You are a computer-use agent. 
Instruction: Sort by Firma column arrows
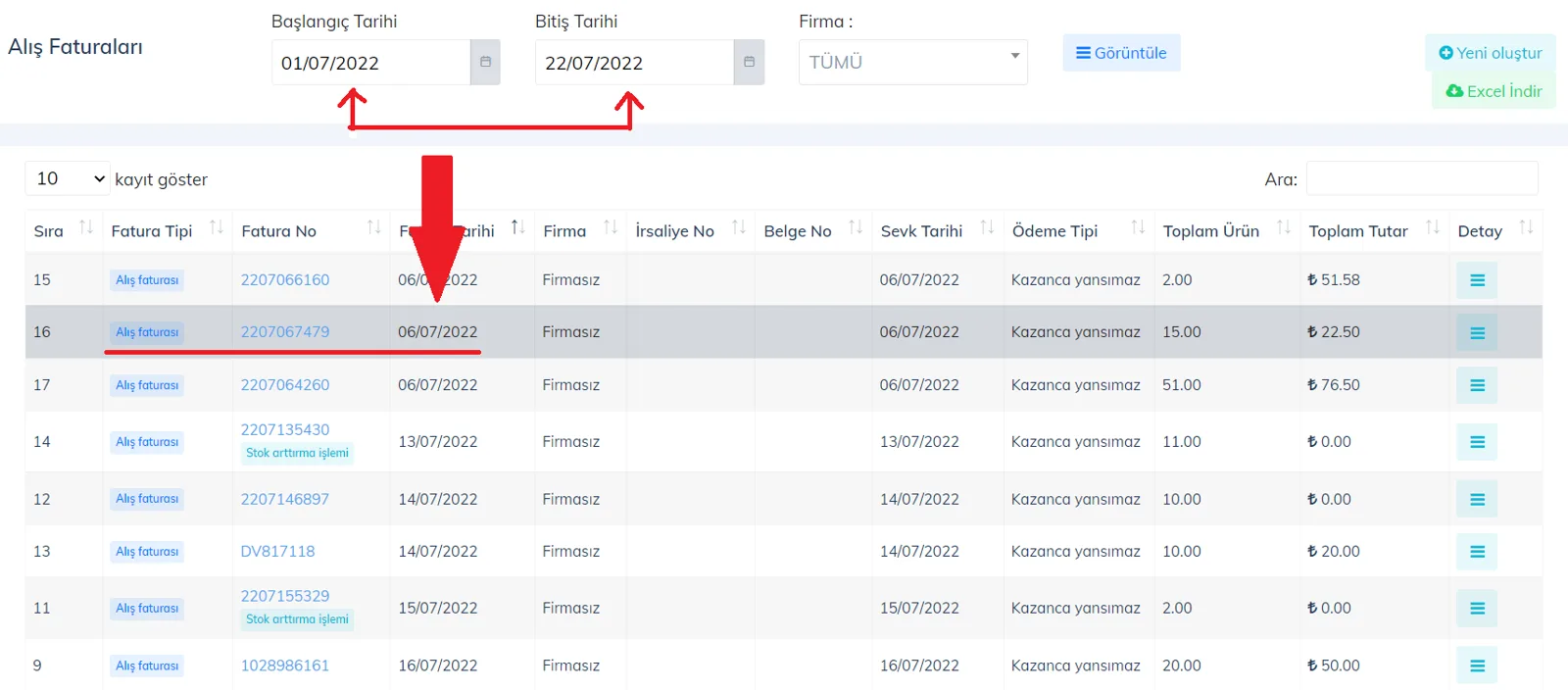[611, 228]
